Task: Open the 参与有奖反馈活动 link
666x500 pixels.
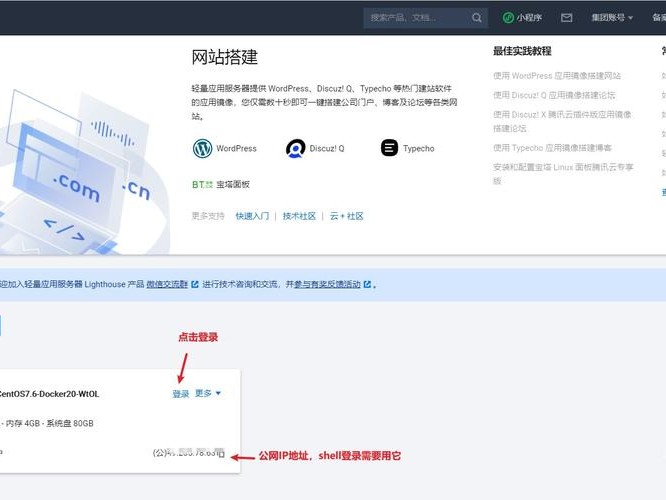Action: 327,284
